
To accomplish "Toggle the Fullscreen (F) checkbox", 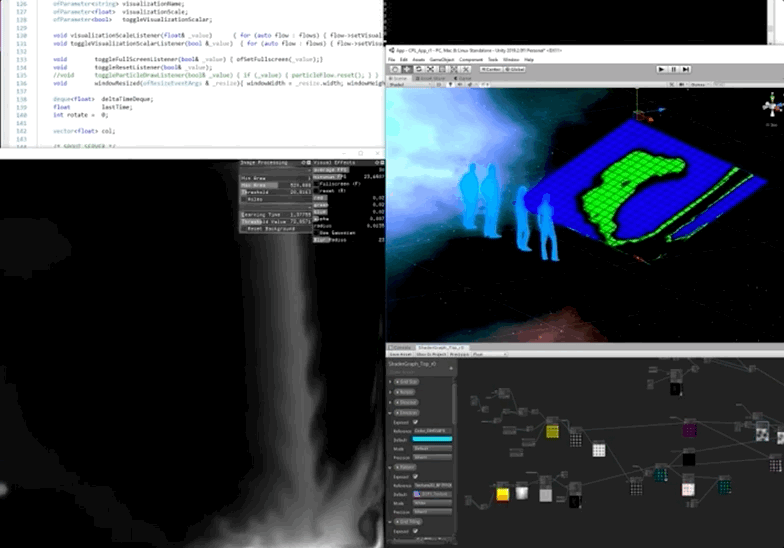I will click(x=317, y=184).
